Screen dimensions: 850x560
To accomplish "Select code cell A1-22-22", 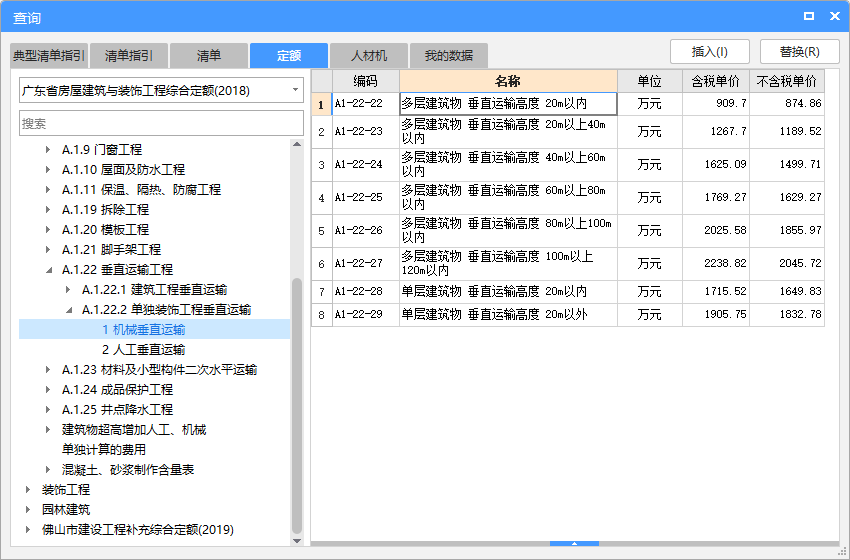I will click(365, 104).
